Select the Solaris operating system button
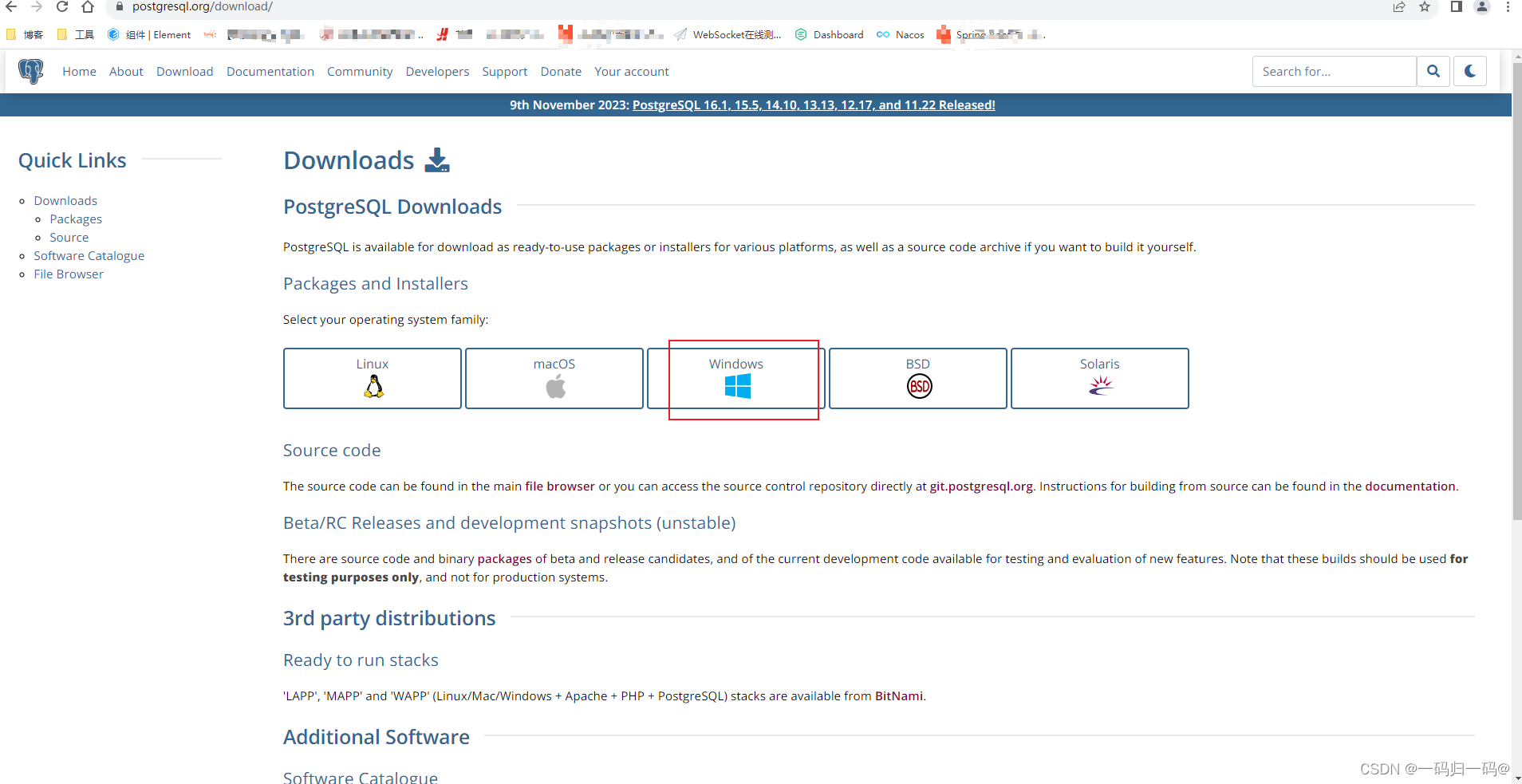Viewport: 1522px width, 784px height. [1100, 378]
